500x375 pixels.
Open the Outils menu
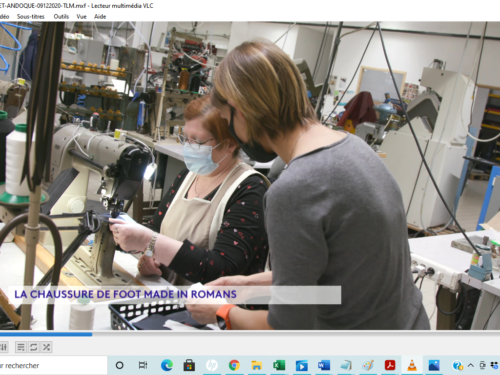[61, 16]
